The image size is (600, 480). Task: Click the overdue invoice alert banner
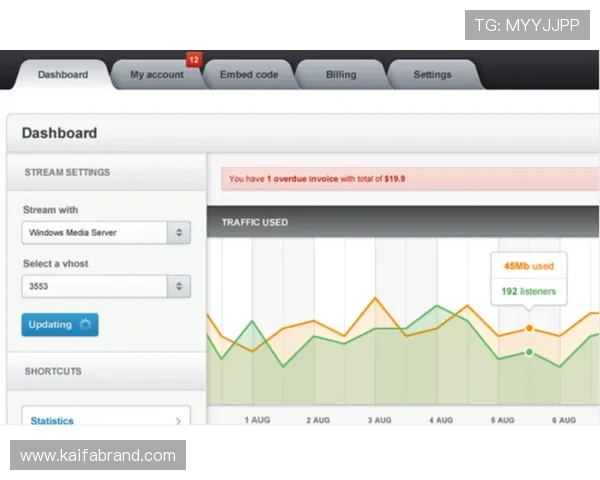click(410, 179)
